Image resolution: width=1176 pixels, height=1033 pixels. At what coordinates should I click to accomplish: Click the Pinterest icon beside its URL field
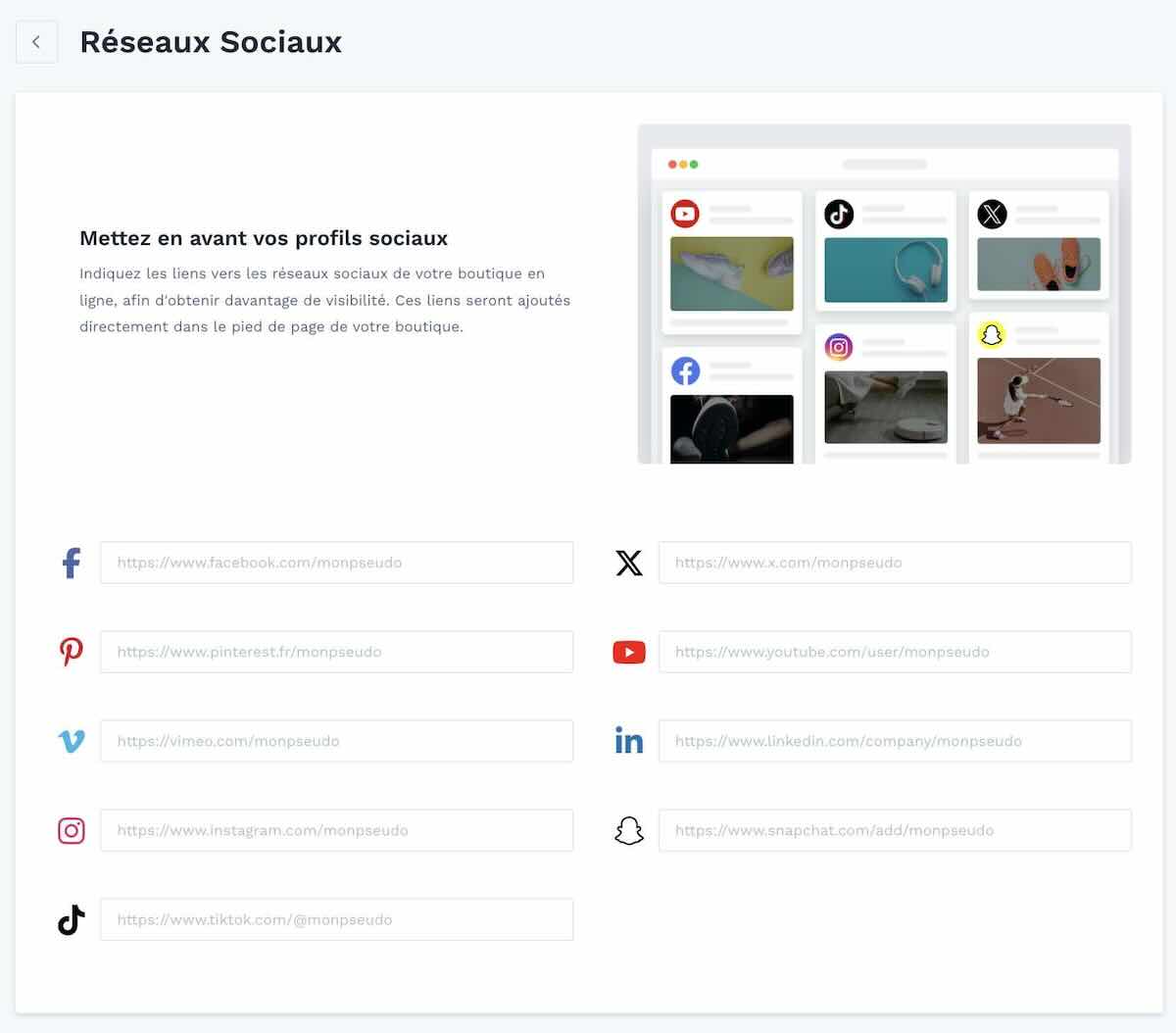tap(72, 652)
